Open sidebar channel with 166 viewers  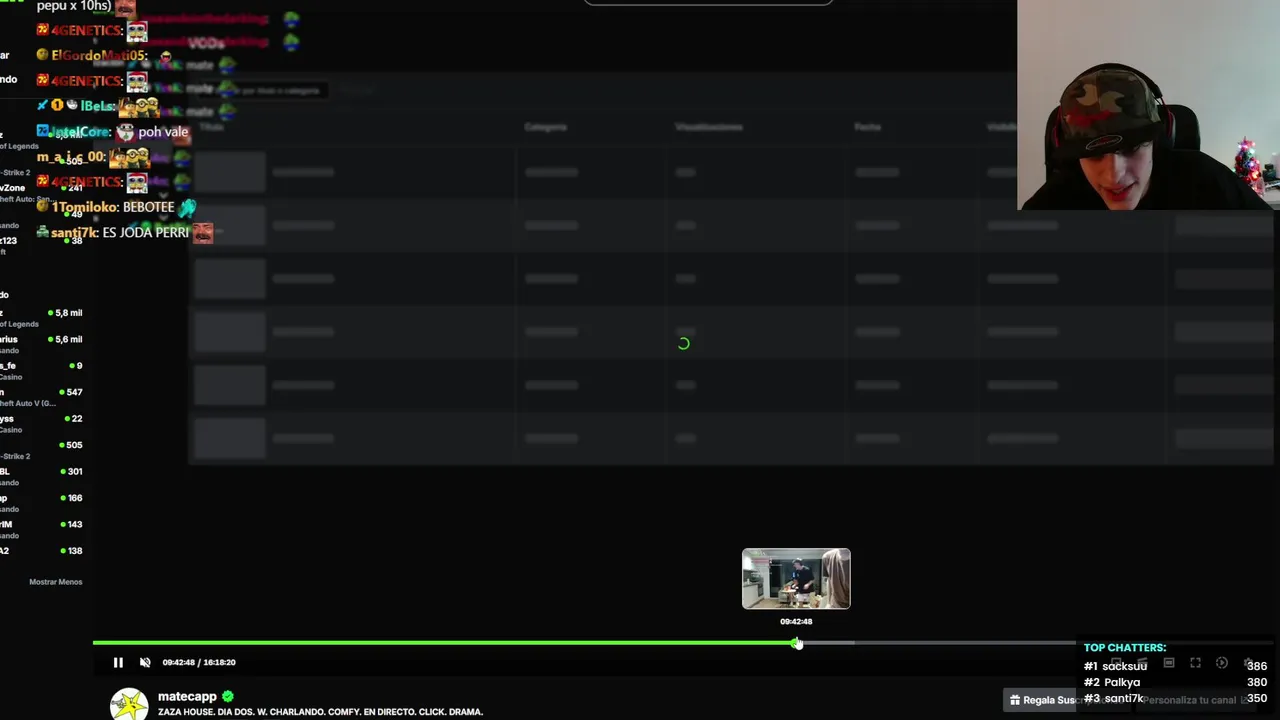tap(42, 502)
